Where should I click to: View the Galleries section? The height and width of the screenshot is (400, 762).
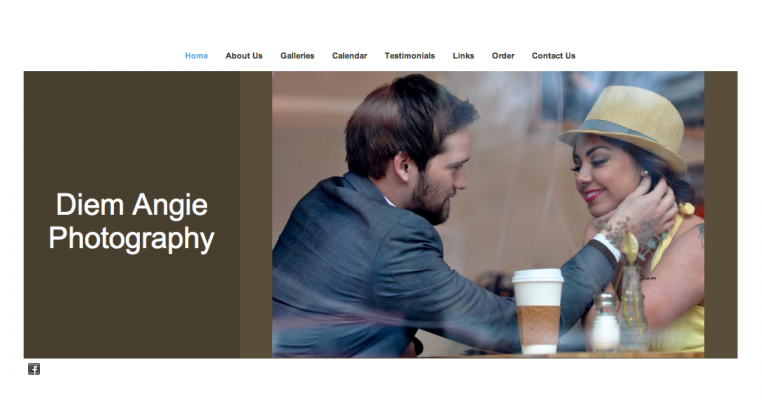pyautogui.click(x=297, y=56)
